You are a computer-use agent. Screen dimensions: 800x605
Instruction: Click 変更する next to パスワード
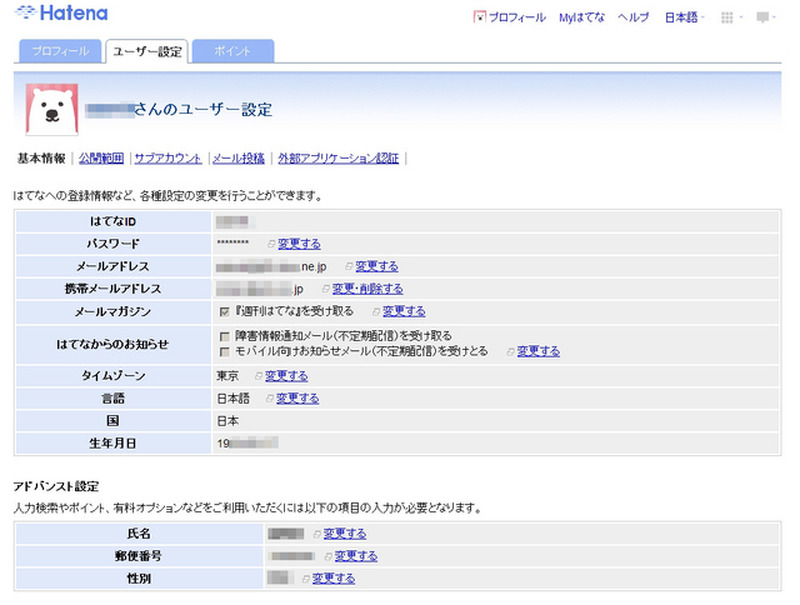pos(299,244)
